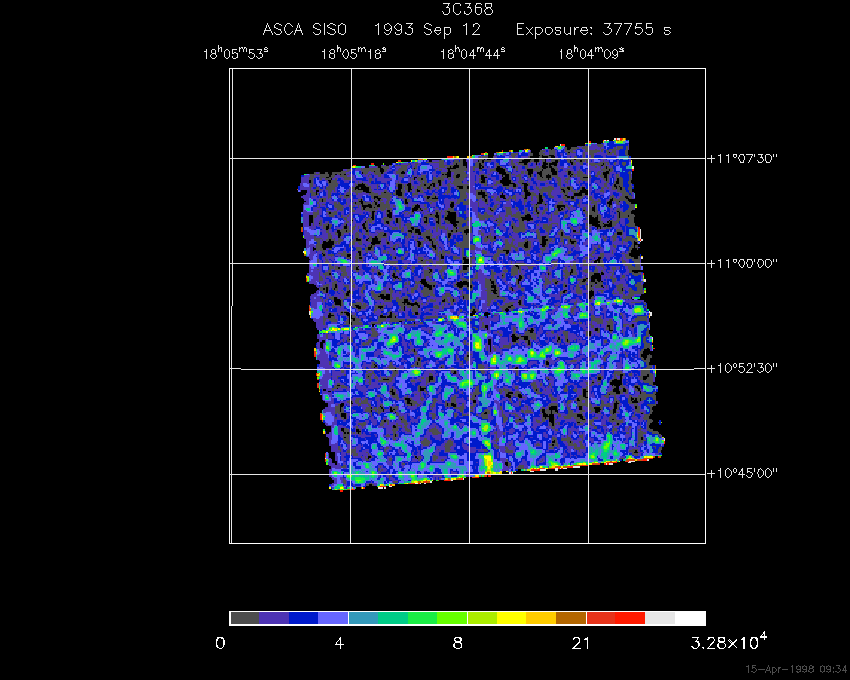
Task: Select the +11°00'00" declination label
Action: 743,264
